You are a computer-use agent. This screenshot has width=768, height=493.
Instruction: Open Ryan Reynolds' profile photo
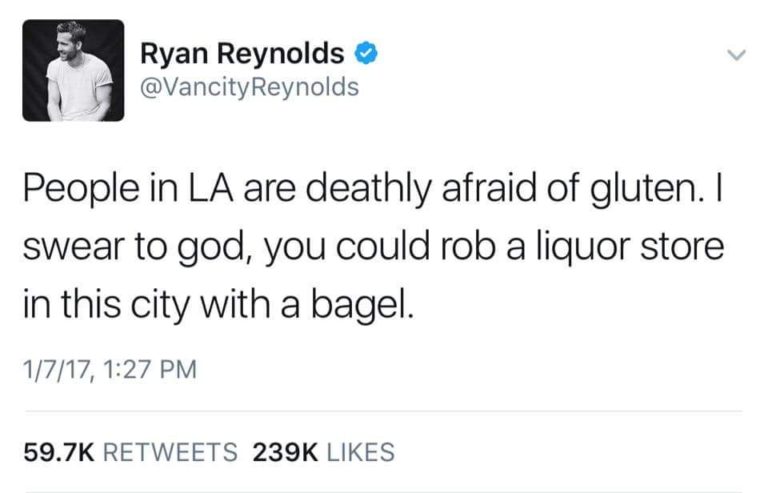point(73,71)
